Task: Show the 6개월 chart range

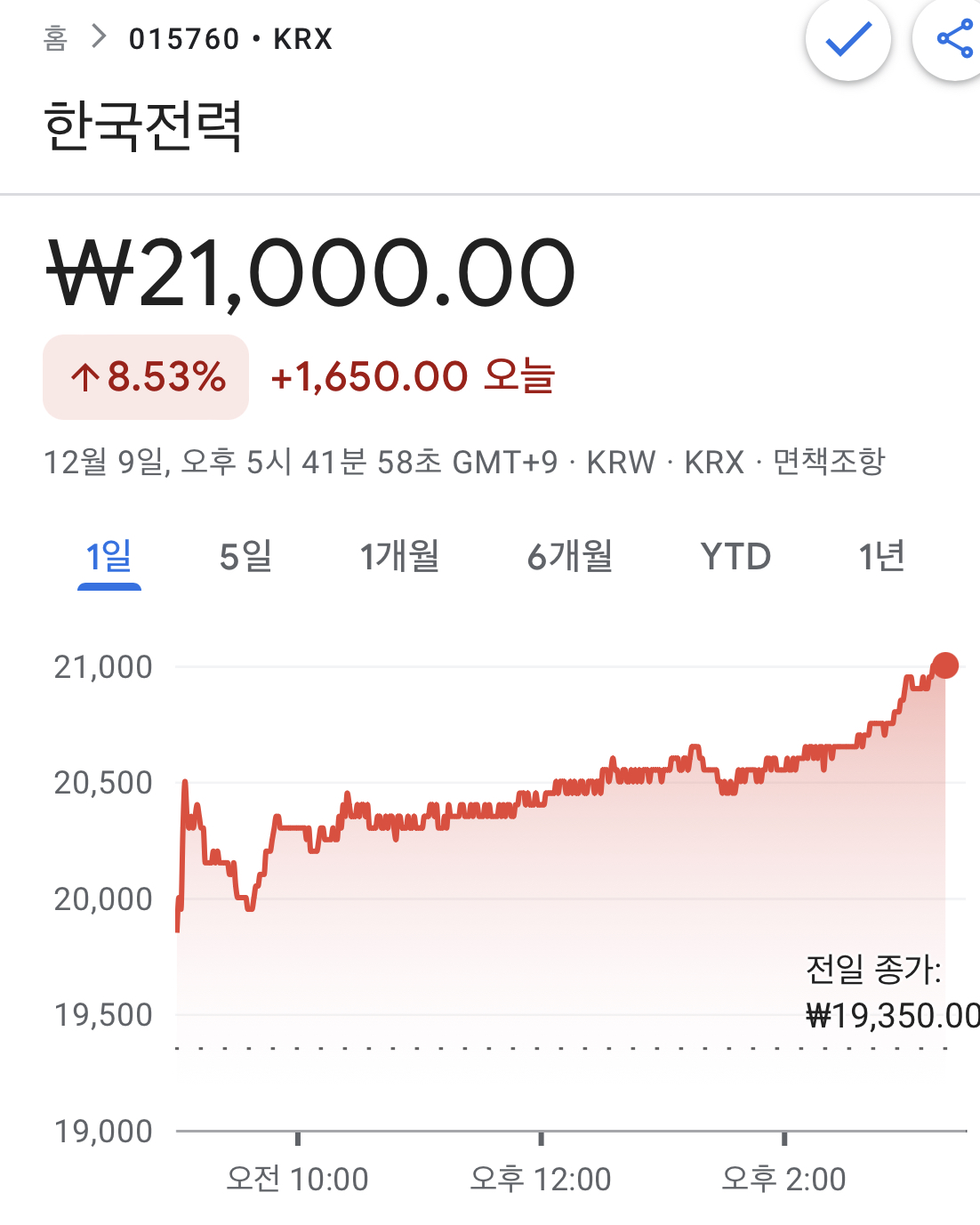Action: 570,557
